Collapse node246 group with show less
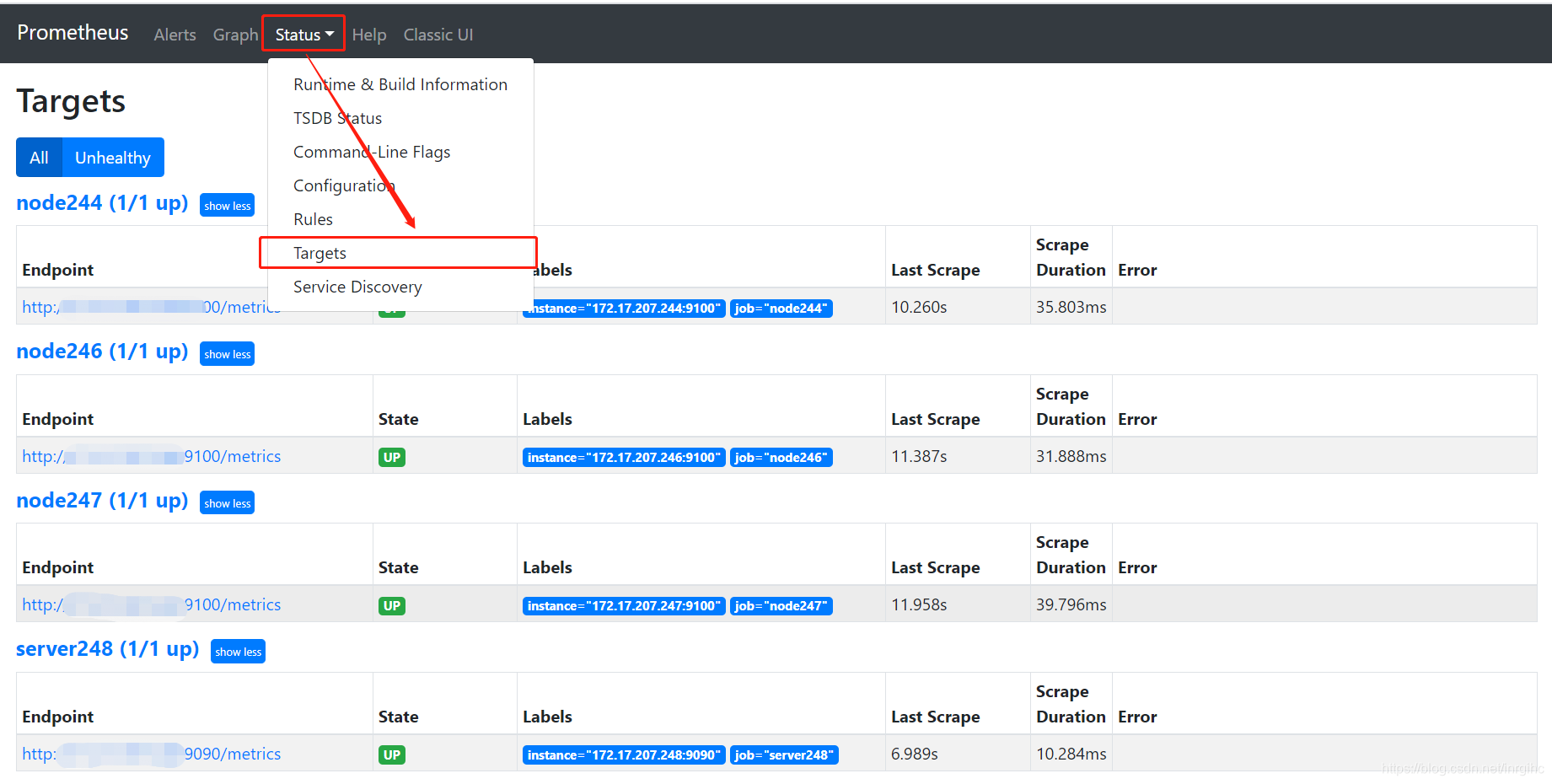 point(228,354)
